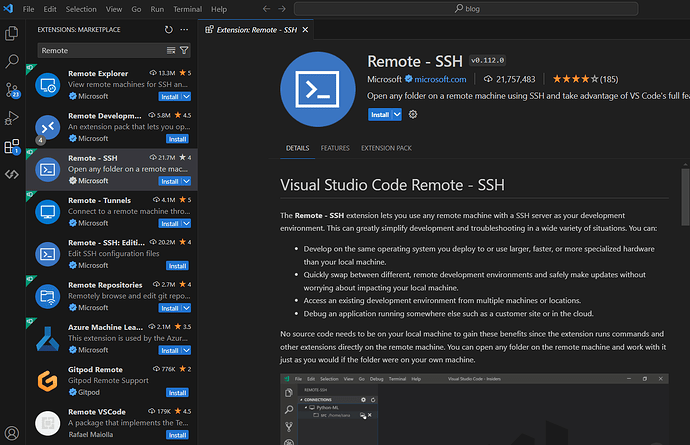Switch to the EXTENSION PACK tab
Image resolution: width=690 pixels, height=445 pixels.
[x=386, y=148]
